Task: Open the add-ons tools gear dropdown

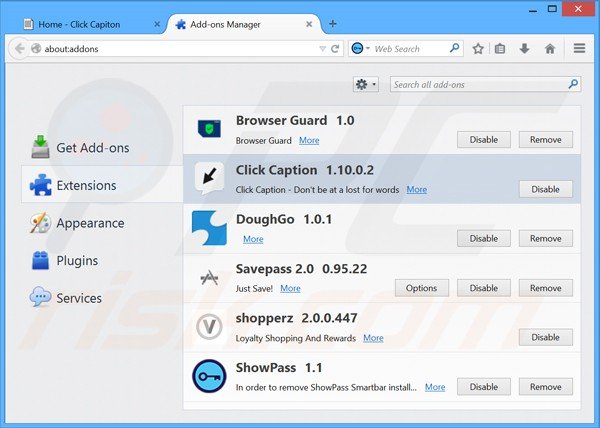Action: tap(365, 84)
